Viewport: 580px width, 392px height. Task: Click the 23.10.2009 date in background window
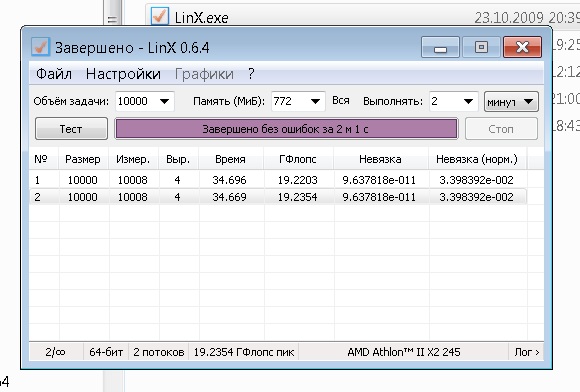[509, 18]
